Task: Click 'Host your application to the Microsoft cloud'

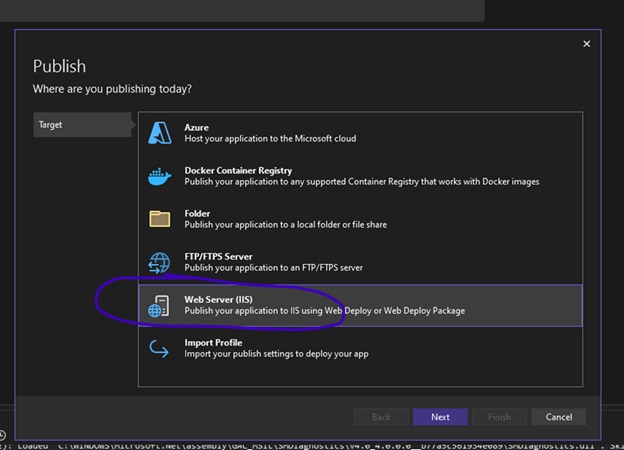Action: (270, 138)
